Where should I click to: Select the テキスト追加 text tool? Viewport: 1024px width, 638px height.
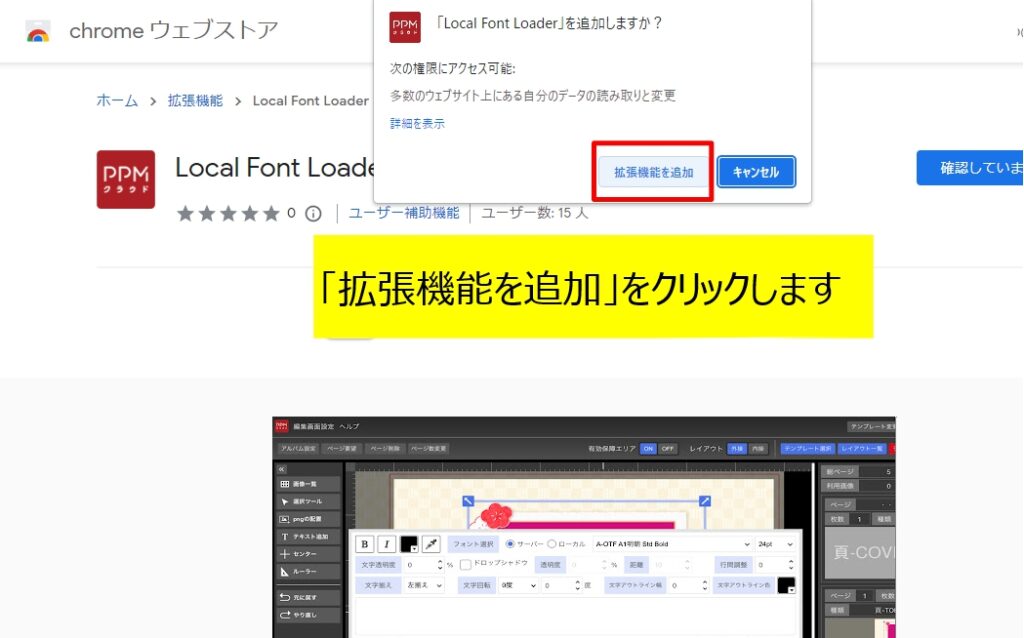(x=308, y=537)
